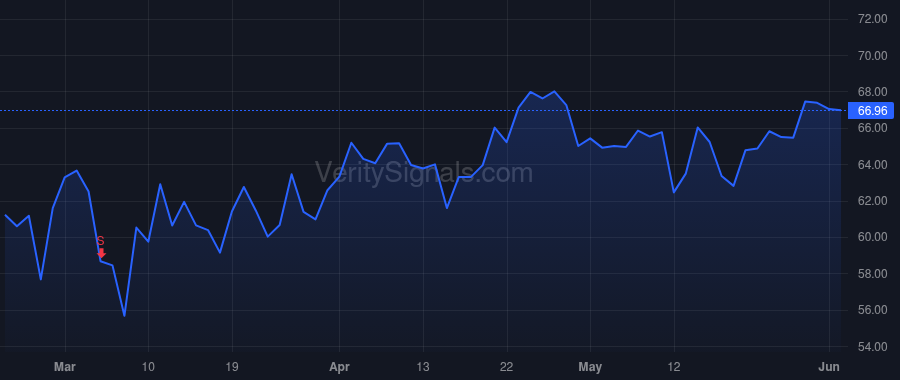Click the 60.00 price axis label
The height and width of the screenshot is (380, 900).
(x=872, y=237)
